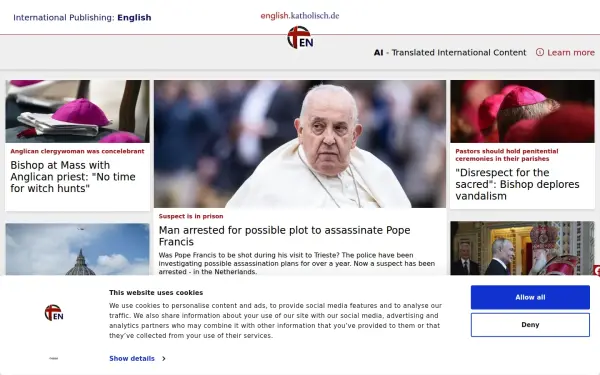Image resolution: width=600 pixels, height=375 pixels.
Task: Expand cookie details chevron arrow
Action: tap(164, 359)
